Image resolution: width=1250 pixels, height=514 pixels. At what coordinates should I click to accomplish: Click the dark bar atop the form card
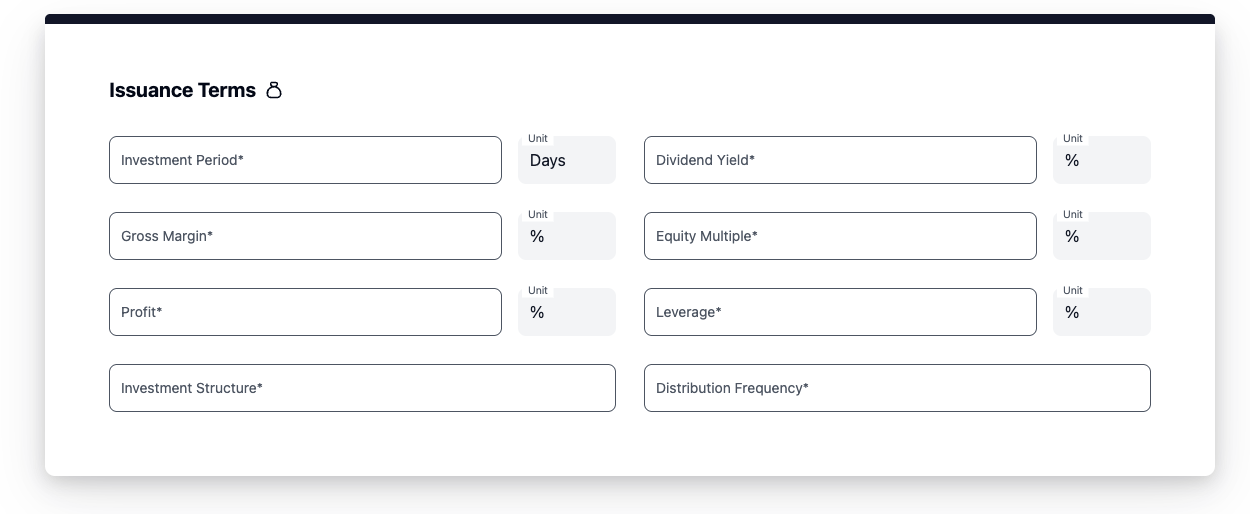tap(630, 19)
